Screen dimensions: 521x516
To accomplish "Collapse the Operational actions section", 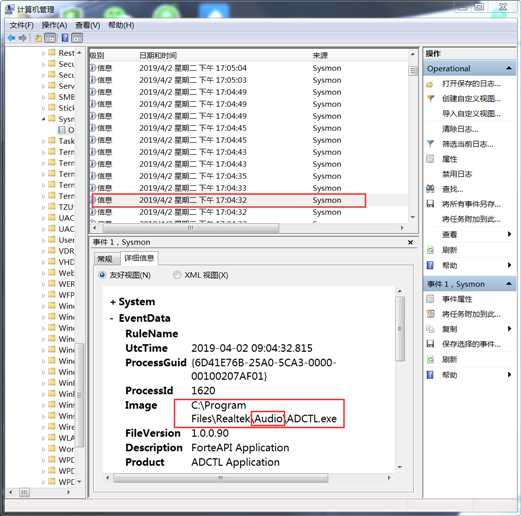I will (x=509, y=68).
